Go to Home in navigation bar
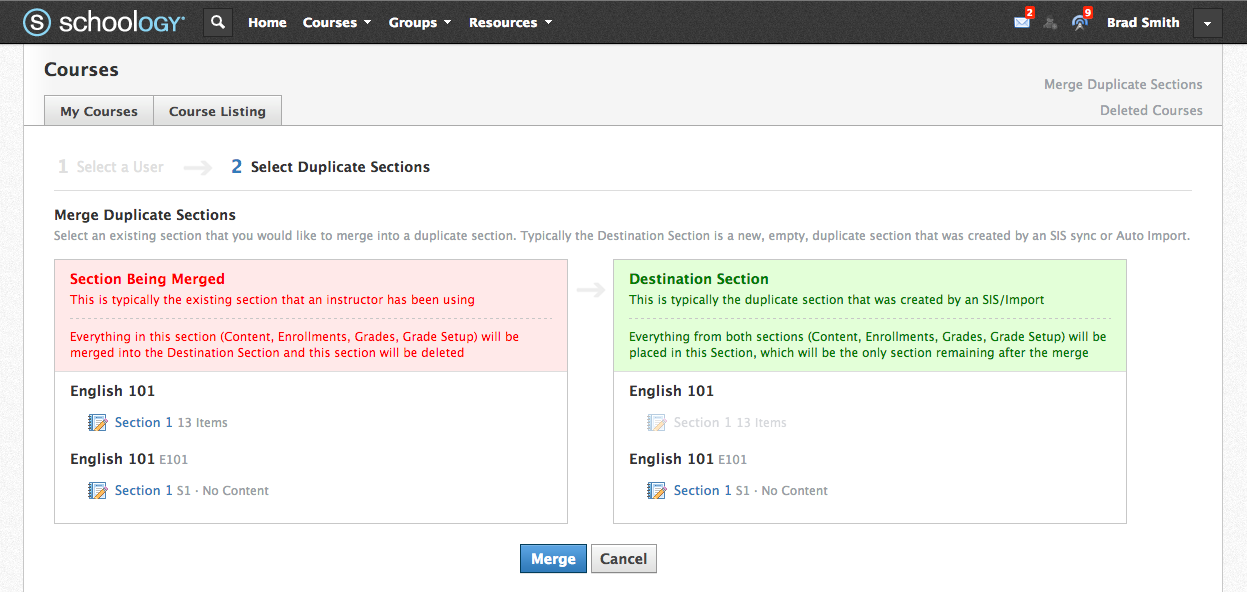 (x=267, y=22)
